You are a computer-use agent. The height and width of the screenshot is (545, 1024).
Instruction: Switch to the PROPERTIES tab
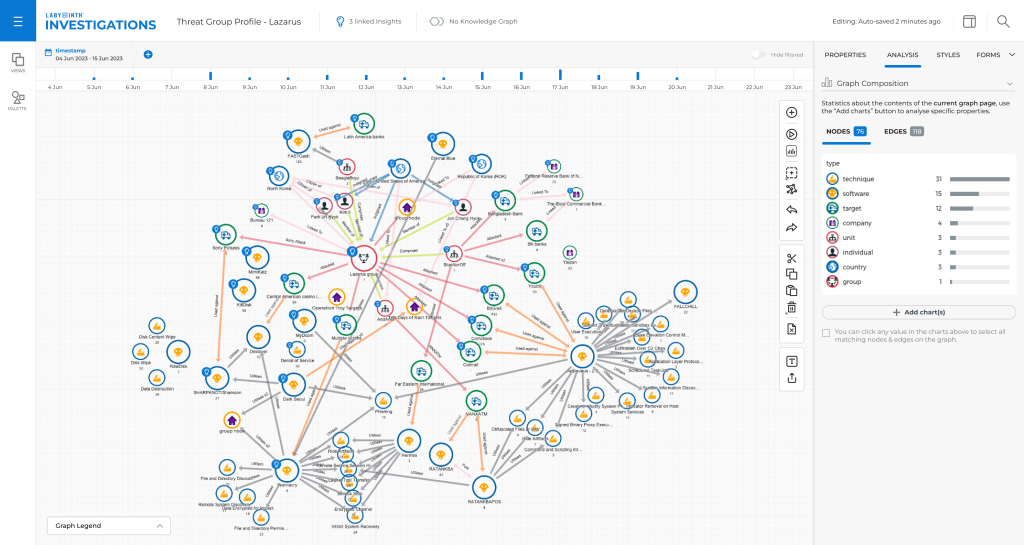click(845, 55)
